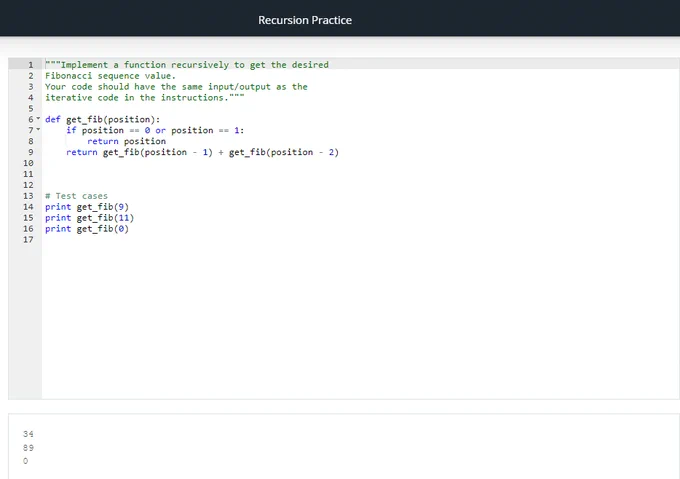The height and width of the screenshot is (479, 680).
Task: Select line number 12 in the gutter
Action: [28, 185]
